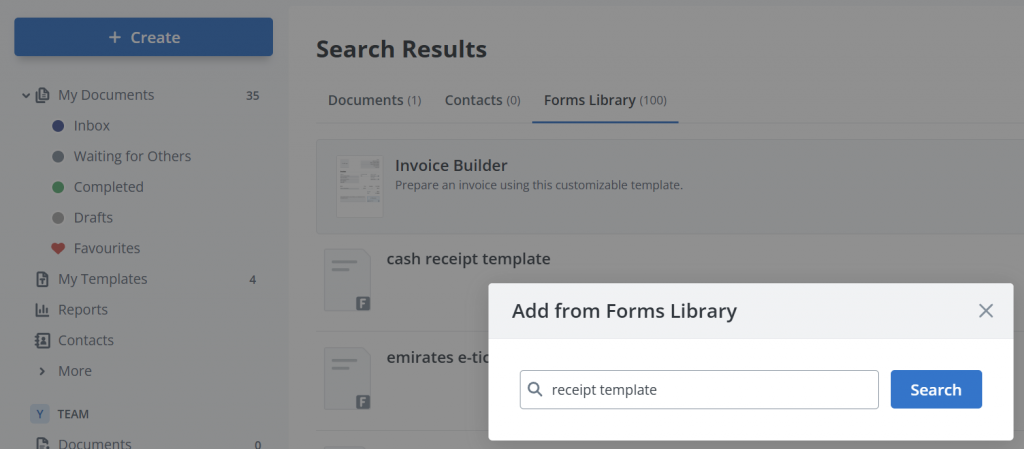
Task: Click the grey Drafts dot icon
Action: point(58,218)
